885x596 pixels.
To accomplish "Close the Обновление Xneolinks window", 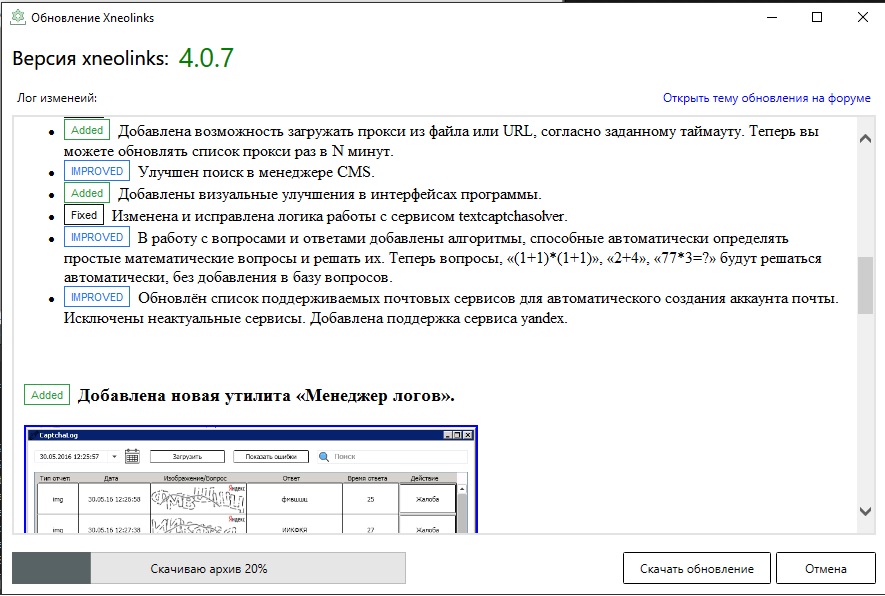I will tap(862, 17).
